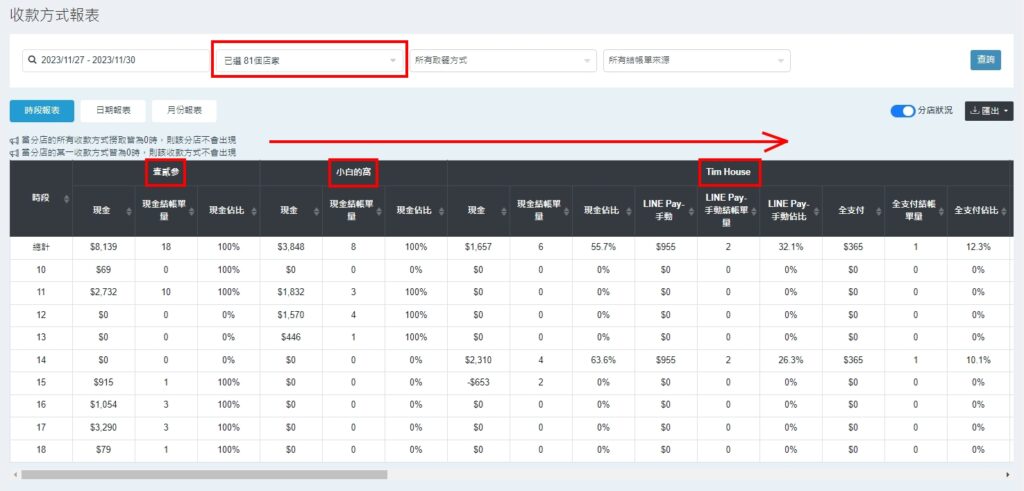Click right arrow of horizontal scrollbar
The height and width of the screenshot is (491, 1024).
[x=1007, y=474]
